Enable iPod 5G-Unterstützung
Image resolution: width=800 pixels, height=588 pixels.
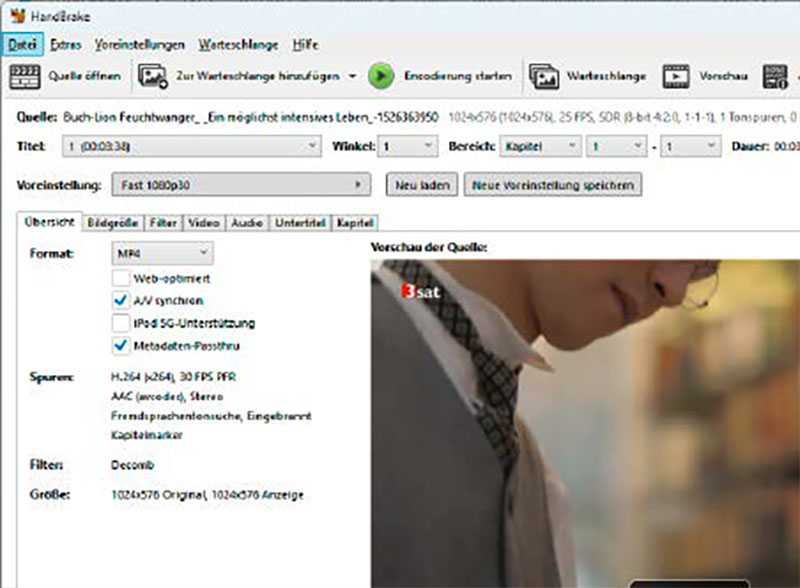121,322
